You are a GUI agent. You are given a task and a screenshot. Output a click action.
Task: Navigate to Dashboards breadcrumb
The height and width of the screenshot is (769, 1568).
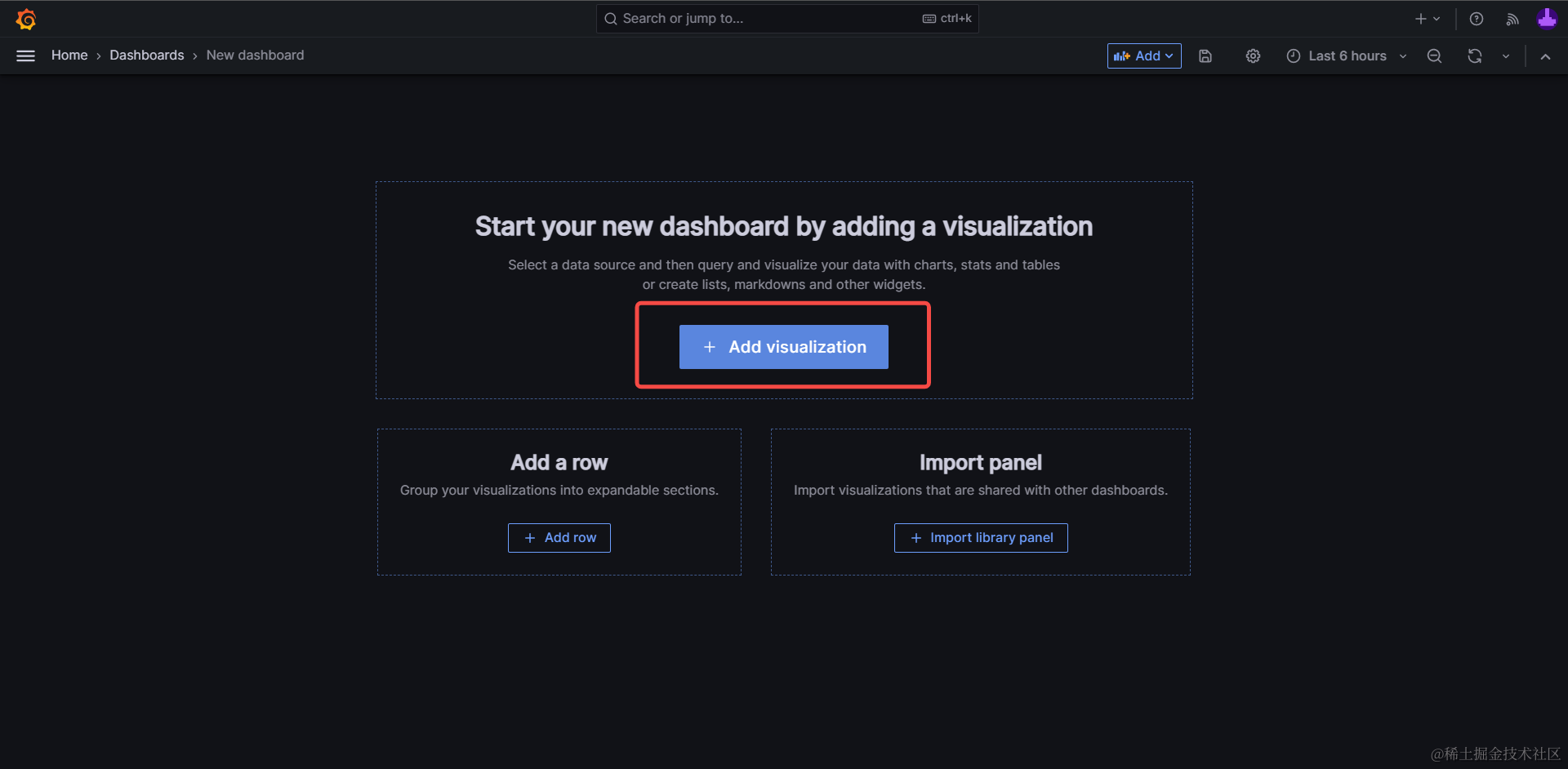click(x=147, y=55)
